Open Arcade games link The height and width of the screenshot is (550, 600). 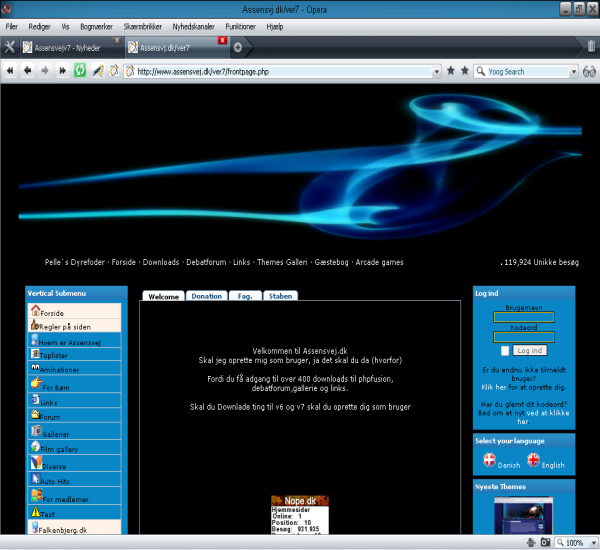coord(380,262)
